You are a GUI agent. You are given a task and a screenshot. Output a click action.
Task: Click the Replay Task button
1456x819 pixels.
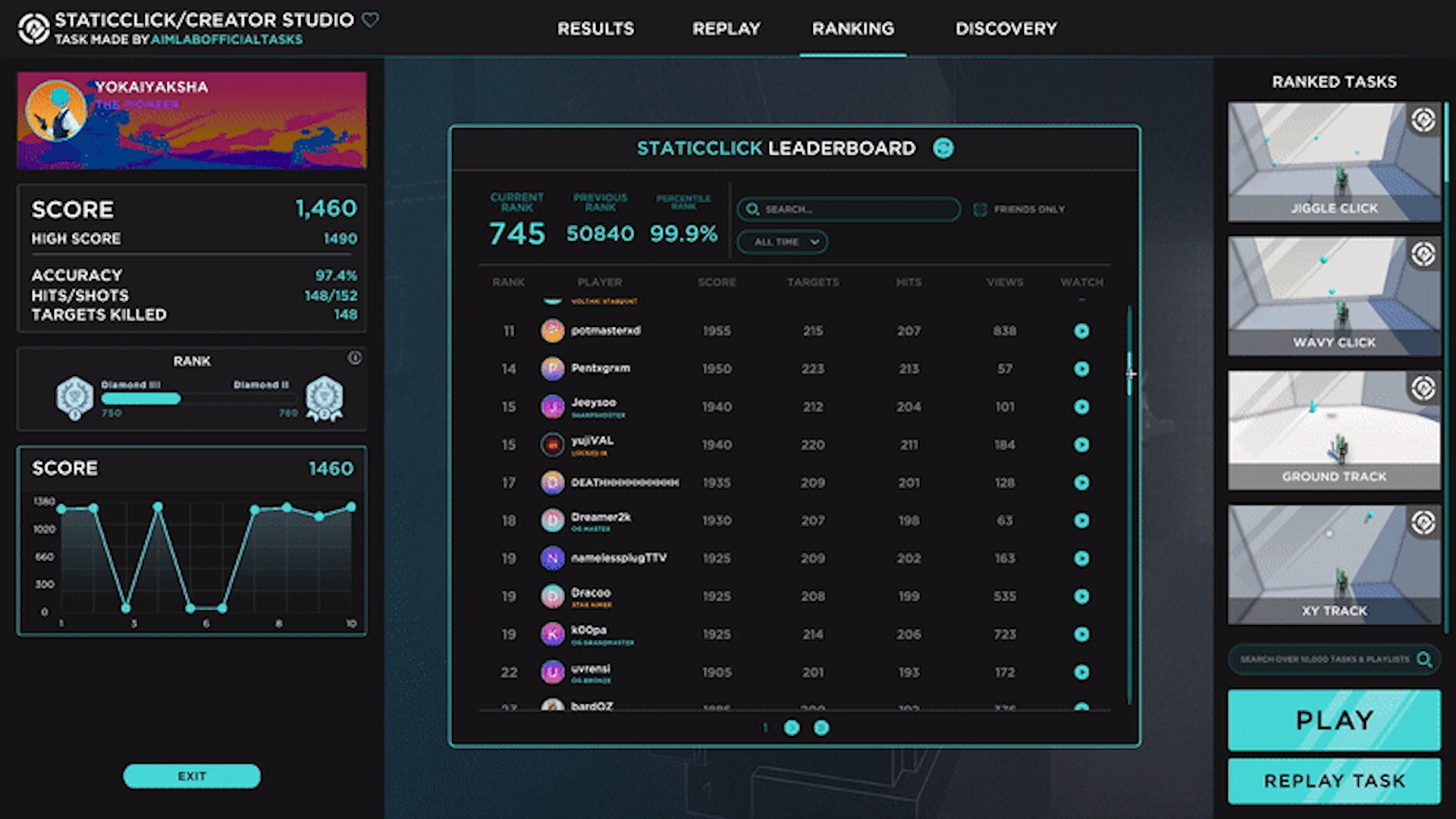point(1334,781)
